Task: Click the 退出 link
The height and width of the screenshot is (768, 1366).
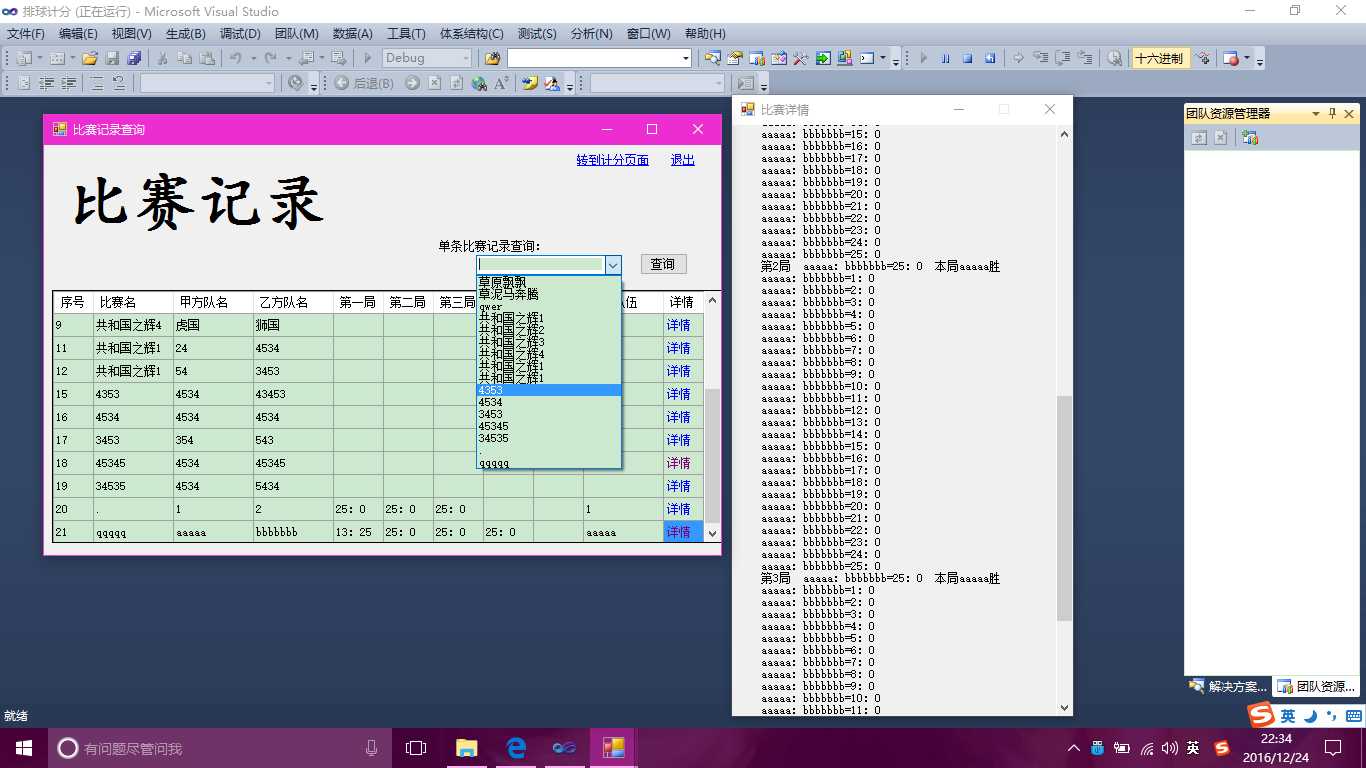Action: pyautogui.click(x=682, y=160)
